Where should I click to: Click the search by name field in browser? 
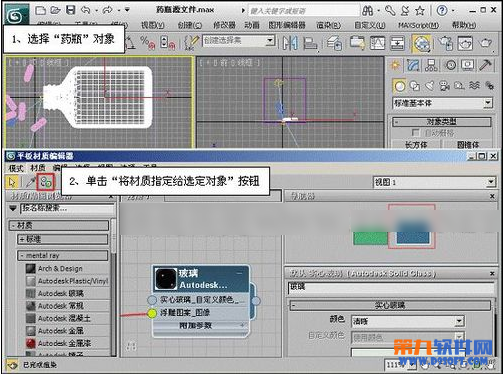point(67,209)
